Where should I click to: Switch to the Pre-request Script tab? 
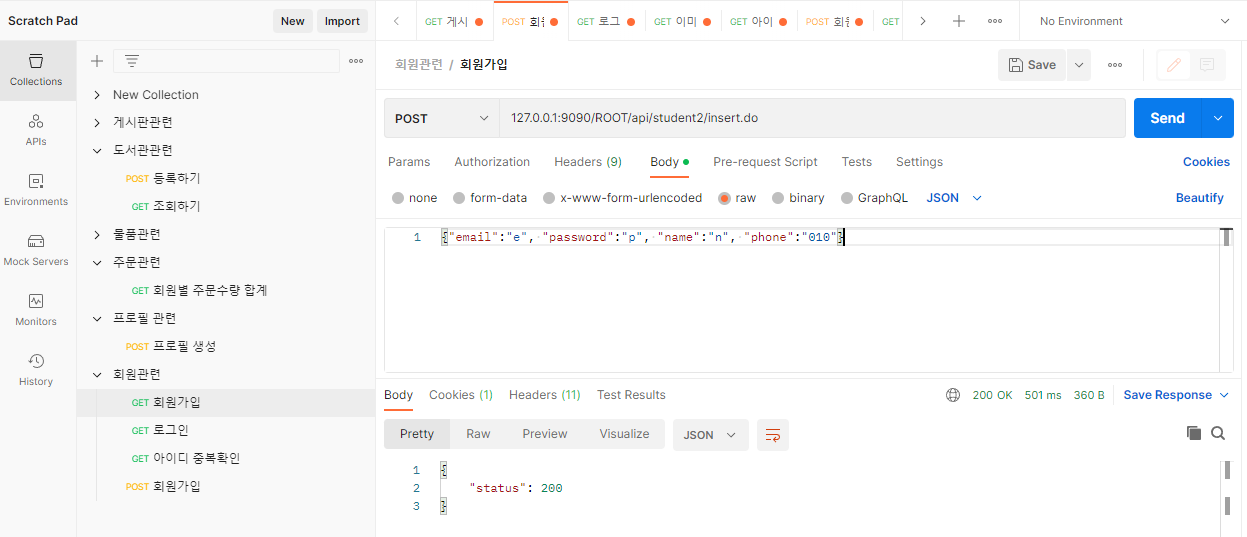click(x=765, y=162)
